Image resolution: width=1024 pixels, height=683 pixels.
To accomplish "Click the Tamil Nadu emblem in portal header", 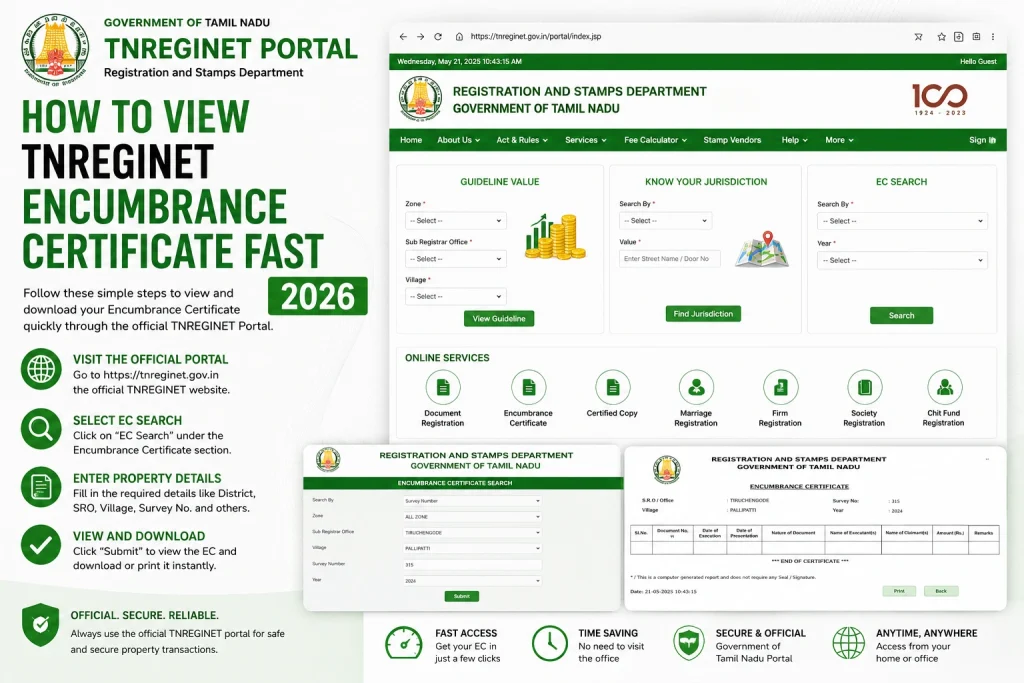I will pyautogui.click(x=421, y=99).
